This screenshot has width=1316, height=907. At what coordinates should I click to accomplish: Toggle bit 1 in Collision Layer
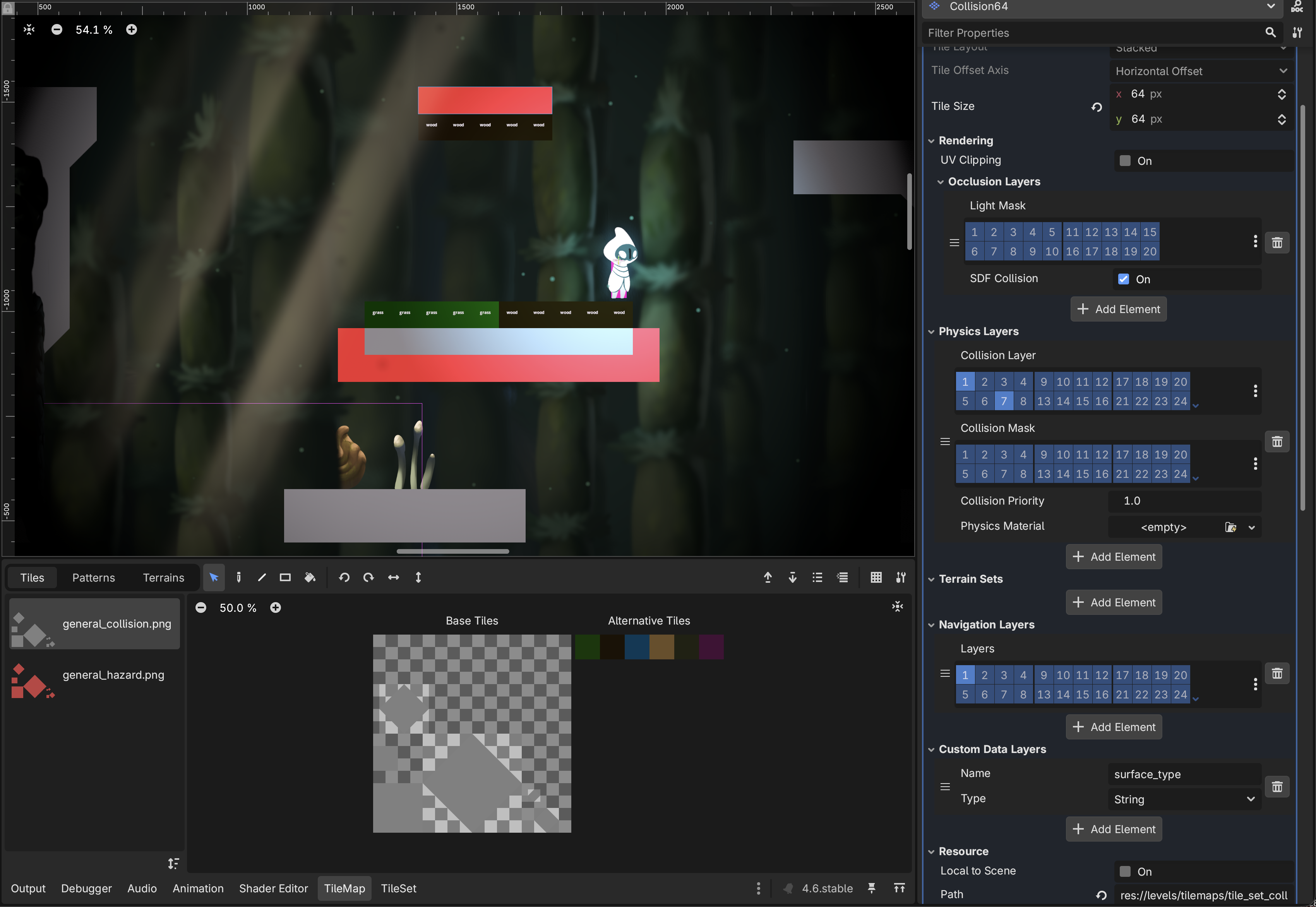[x=965, y=382]
